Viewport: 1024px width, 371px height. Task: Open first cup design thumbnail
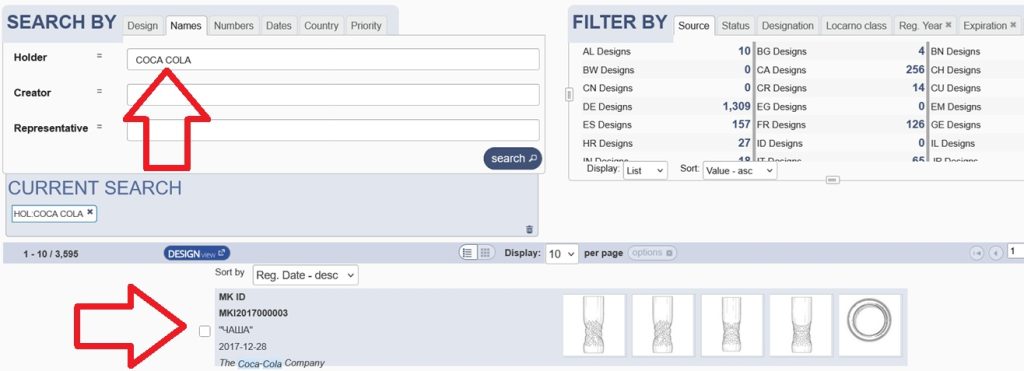pos(594,325)
